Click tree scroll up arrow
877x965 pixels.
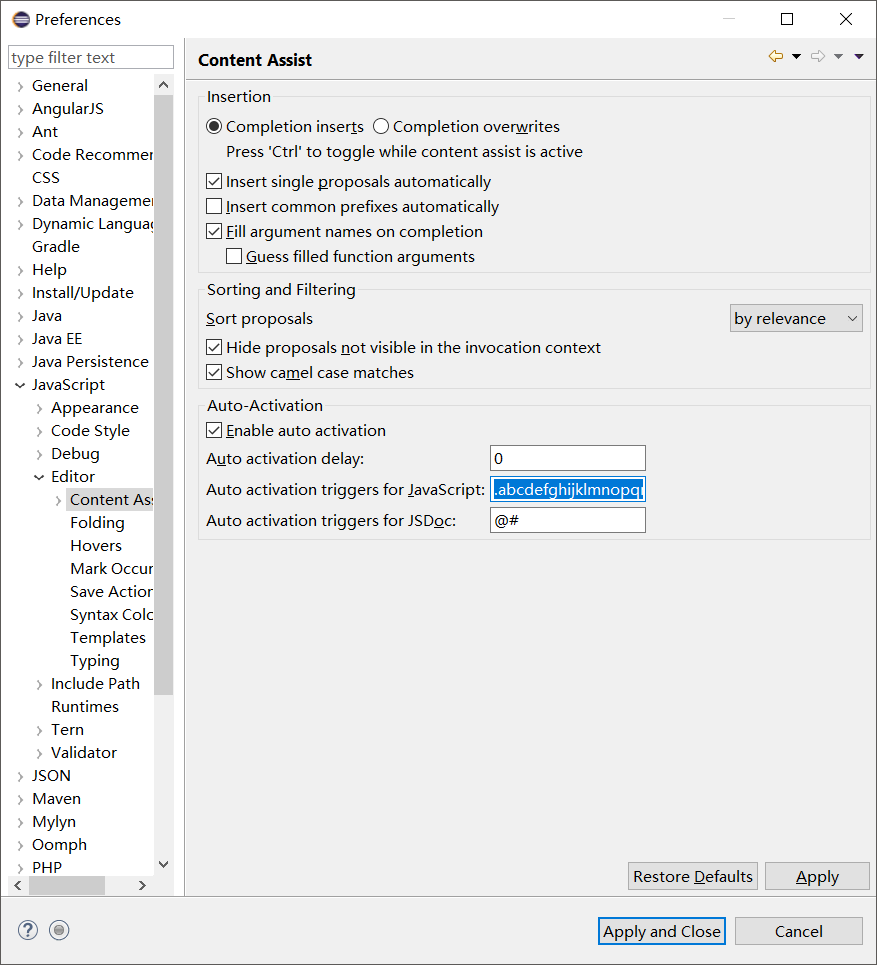click(x=164, y=85)
